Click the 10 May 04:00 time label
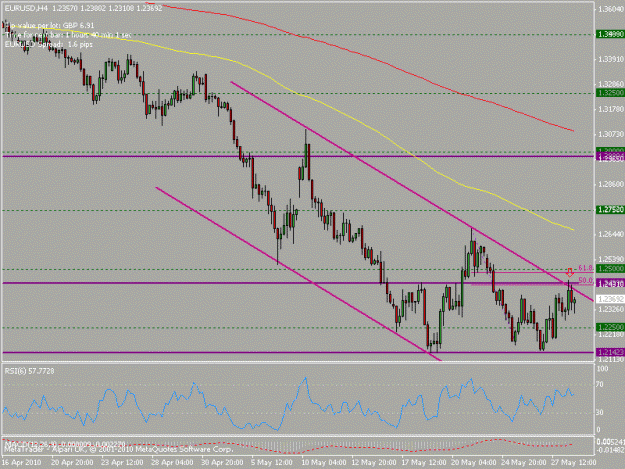 tap(324, 463)
